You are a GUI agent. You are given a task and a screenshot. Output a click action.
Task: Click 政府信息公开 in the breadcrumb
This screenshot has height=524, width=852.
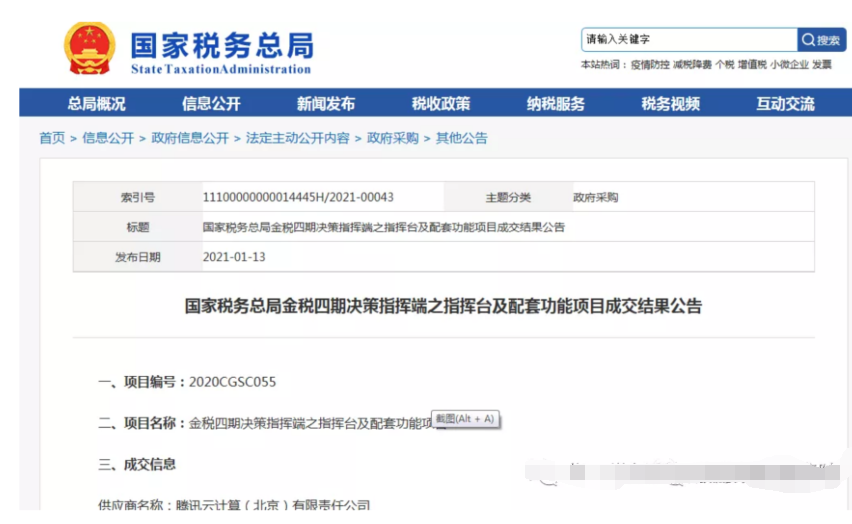click(190, 138)
